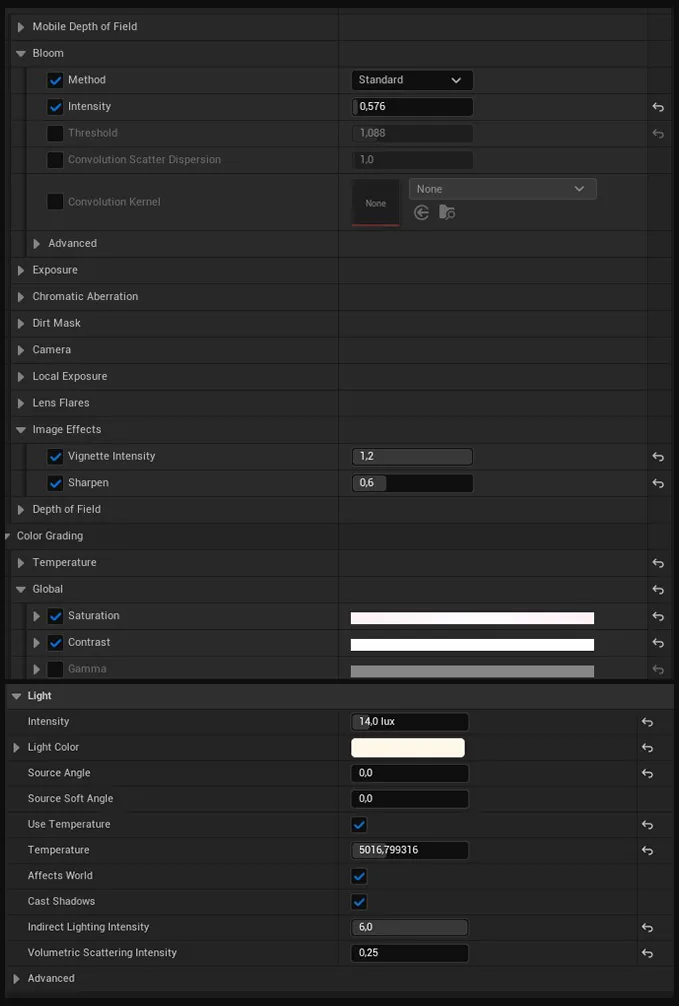679x1006 pixels.
Task: Reset Contrast to default
Action: [x=658, y=643]
